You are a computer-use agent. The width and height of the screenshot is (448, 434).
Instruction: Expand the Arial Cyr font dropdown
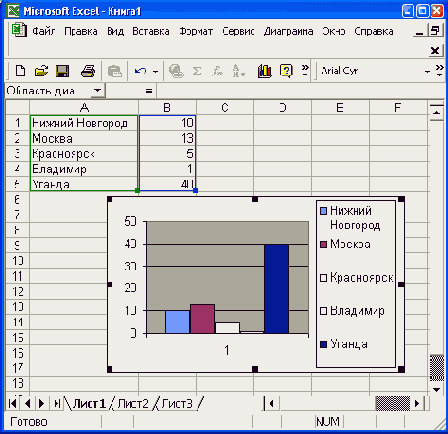pyautogui.click(x=427, y=72)
